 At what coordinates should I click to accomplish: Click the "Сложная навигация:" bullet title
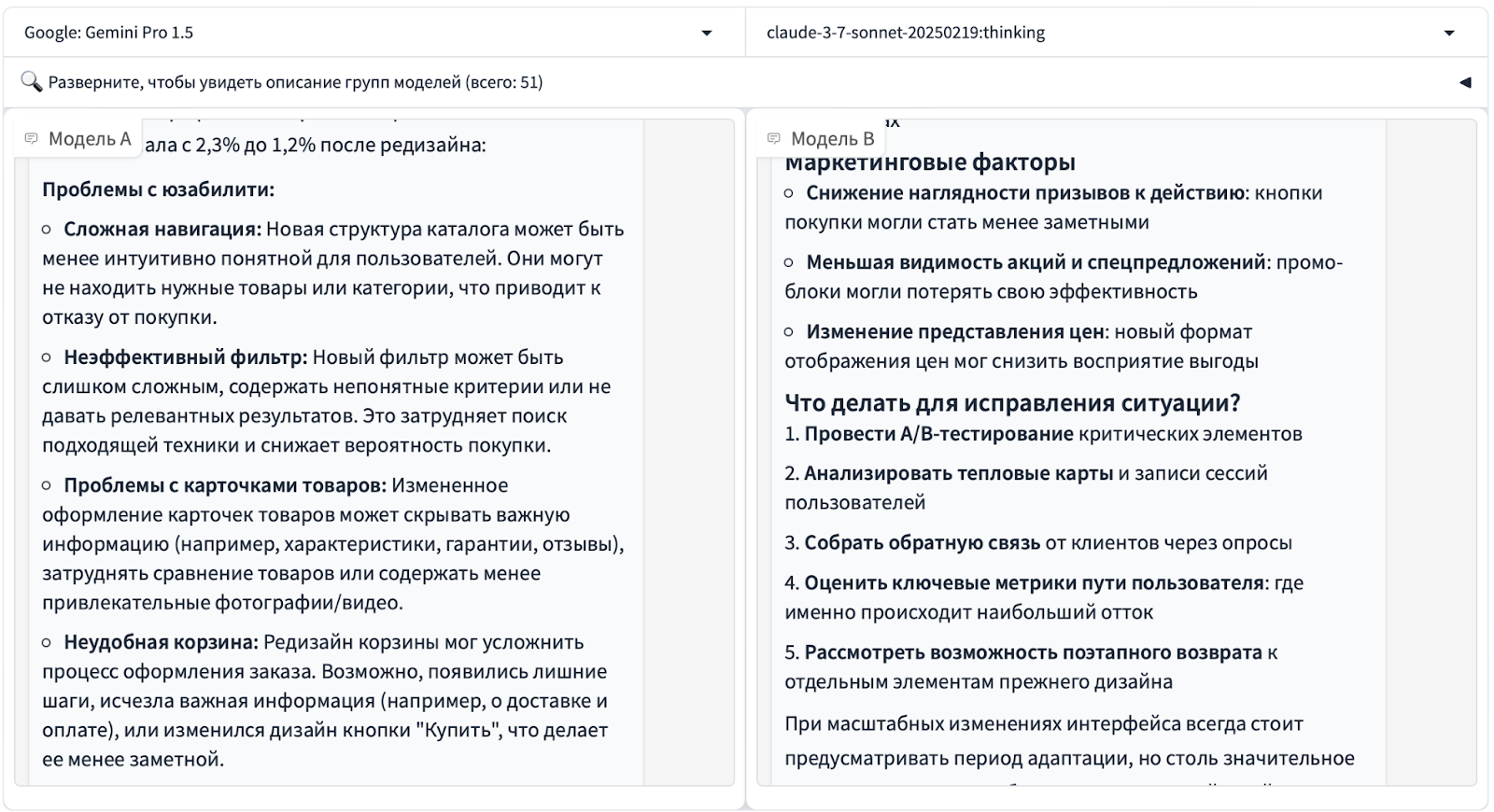pos(162,229)
